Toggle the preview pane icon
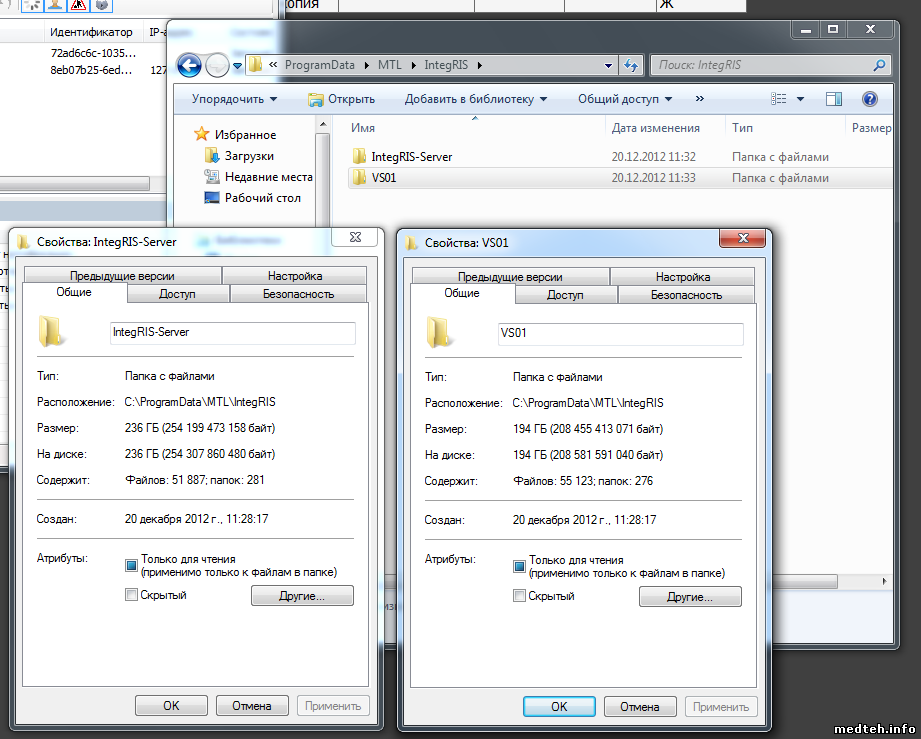Viewport: 921px width, 739px height. point(834,99)
